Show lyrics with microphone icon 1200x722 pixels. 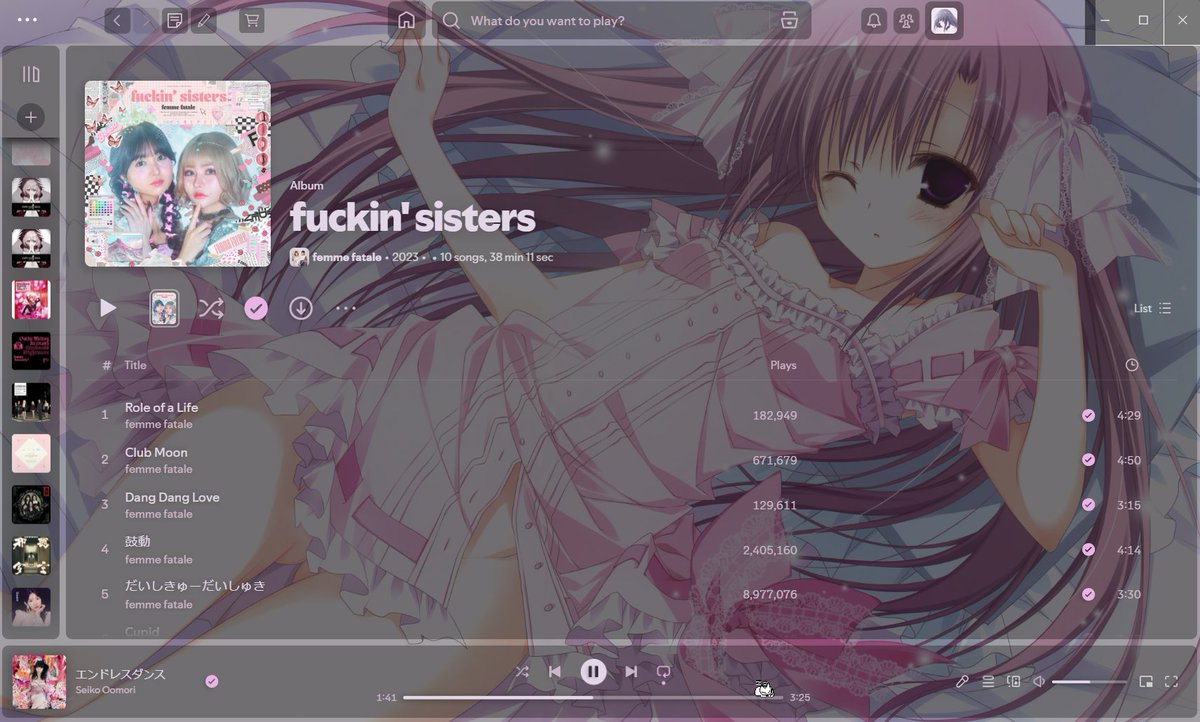(962, 682)
